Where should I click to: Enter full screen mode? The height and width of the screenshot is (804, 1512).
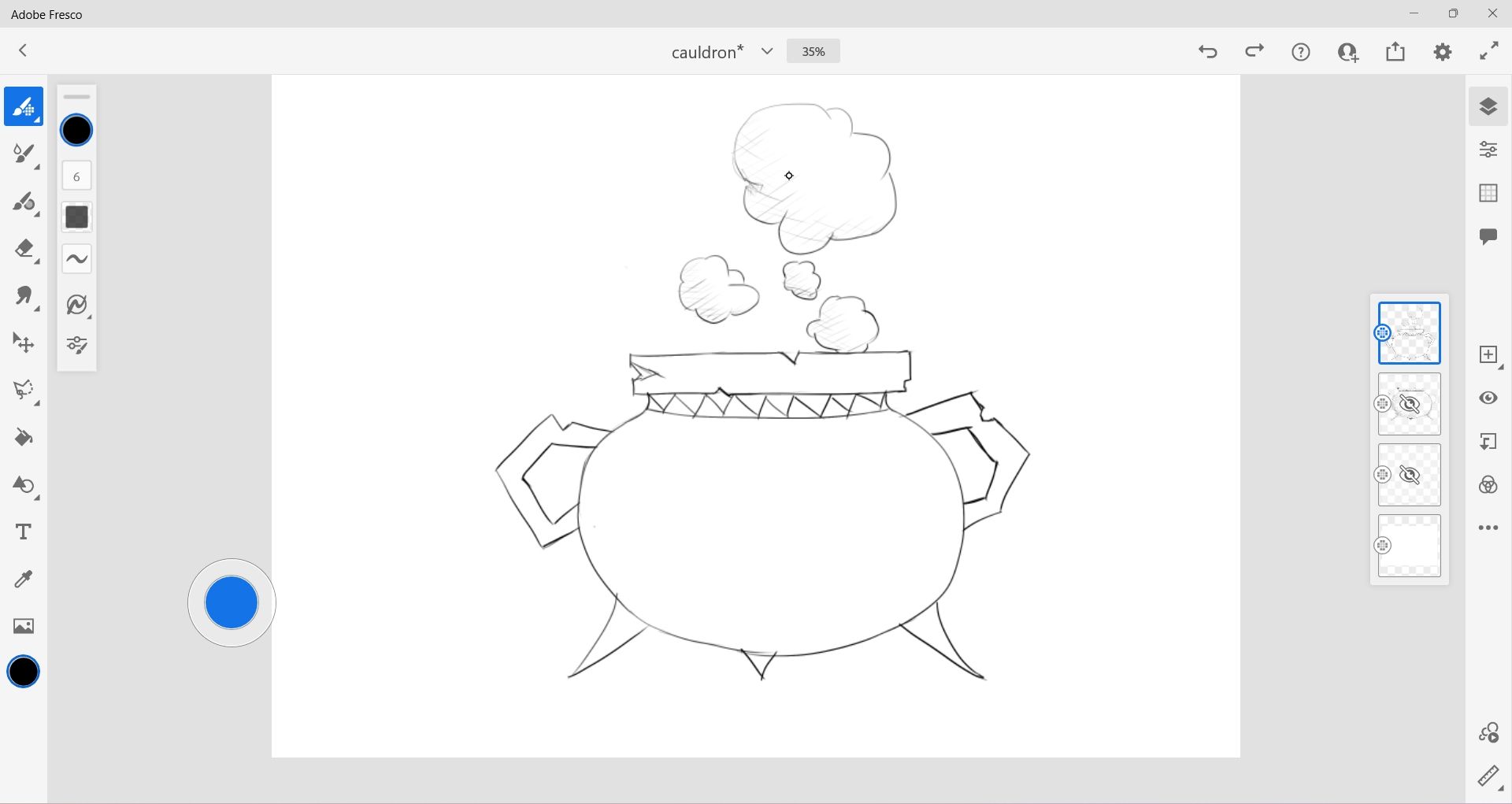point(1489,52)
